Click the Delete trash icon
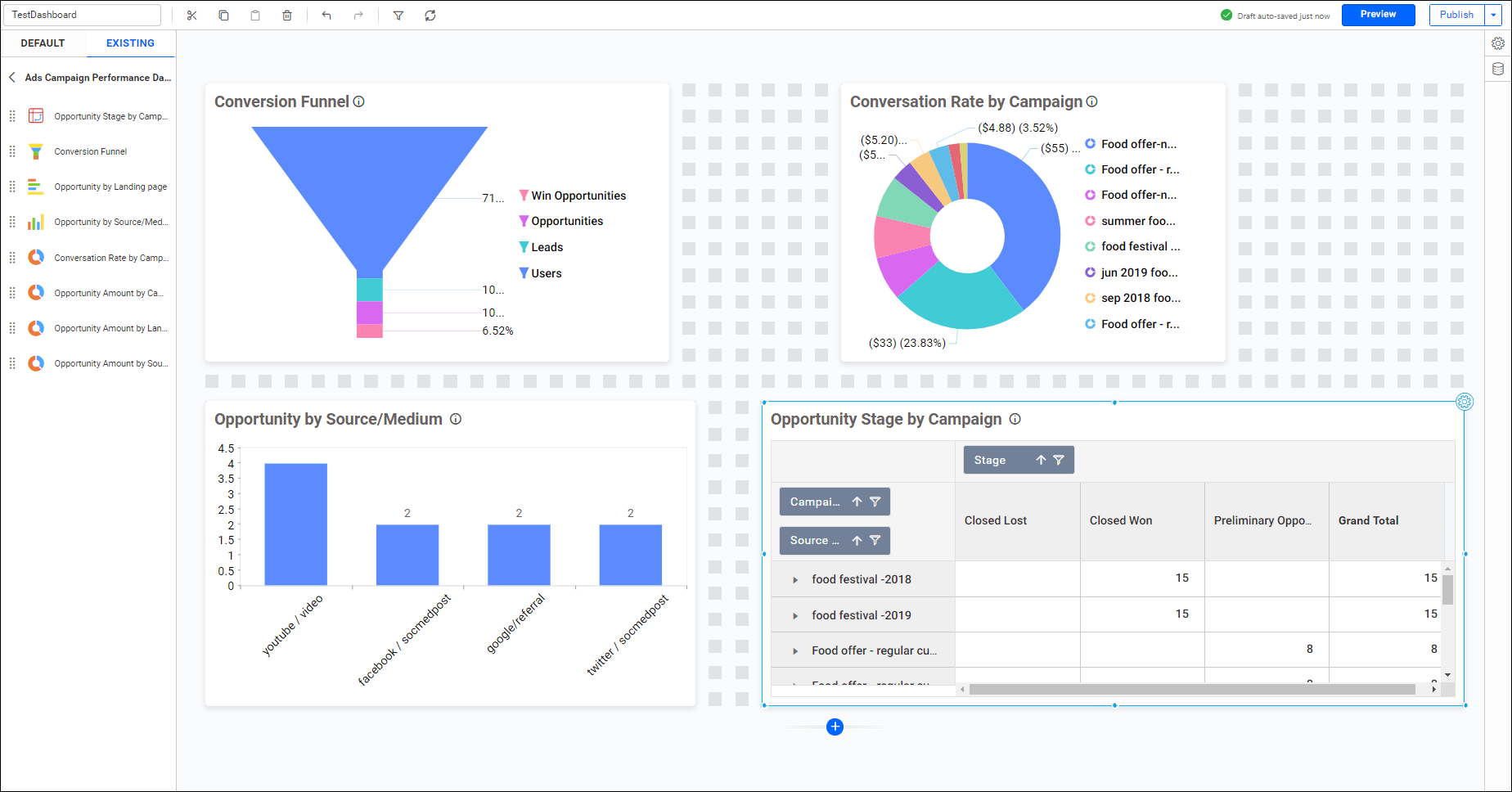 [x=287, y=16]
